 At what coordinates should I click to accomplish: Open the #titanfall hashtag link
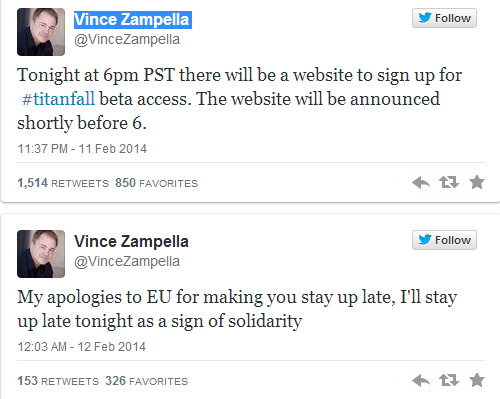tap(58, 99)
